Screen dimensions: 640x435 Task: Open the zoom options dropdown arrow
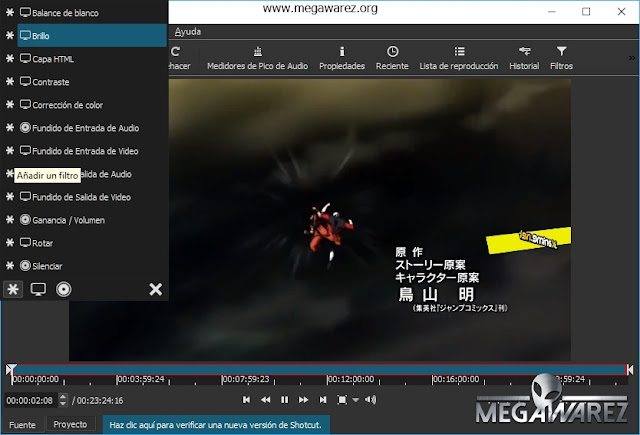(356, 400)
